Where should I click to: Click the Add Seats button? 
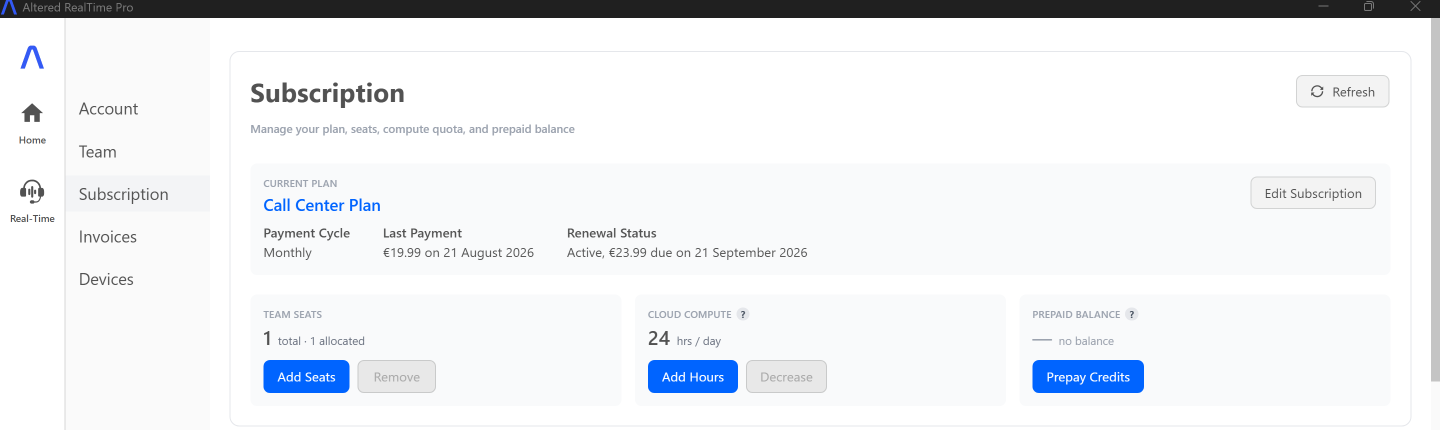click(x=307, y=377)
